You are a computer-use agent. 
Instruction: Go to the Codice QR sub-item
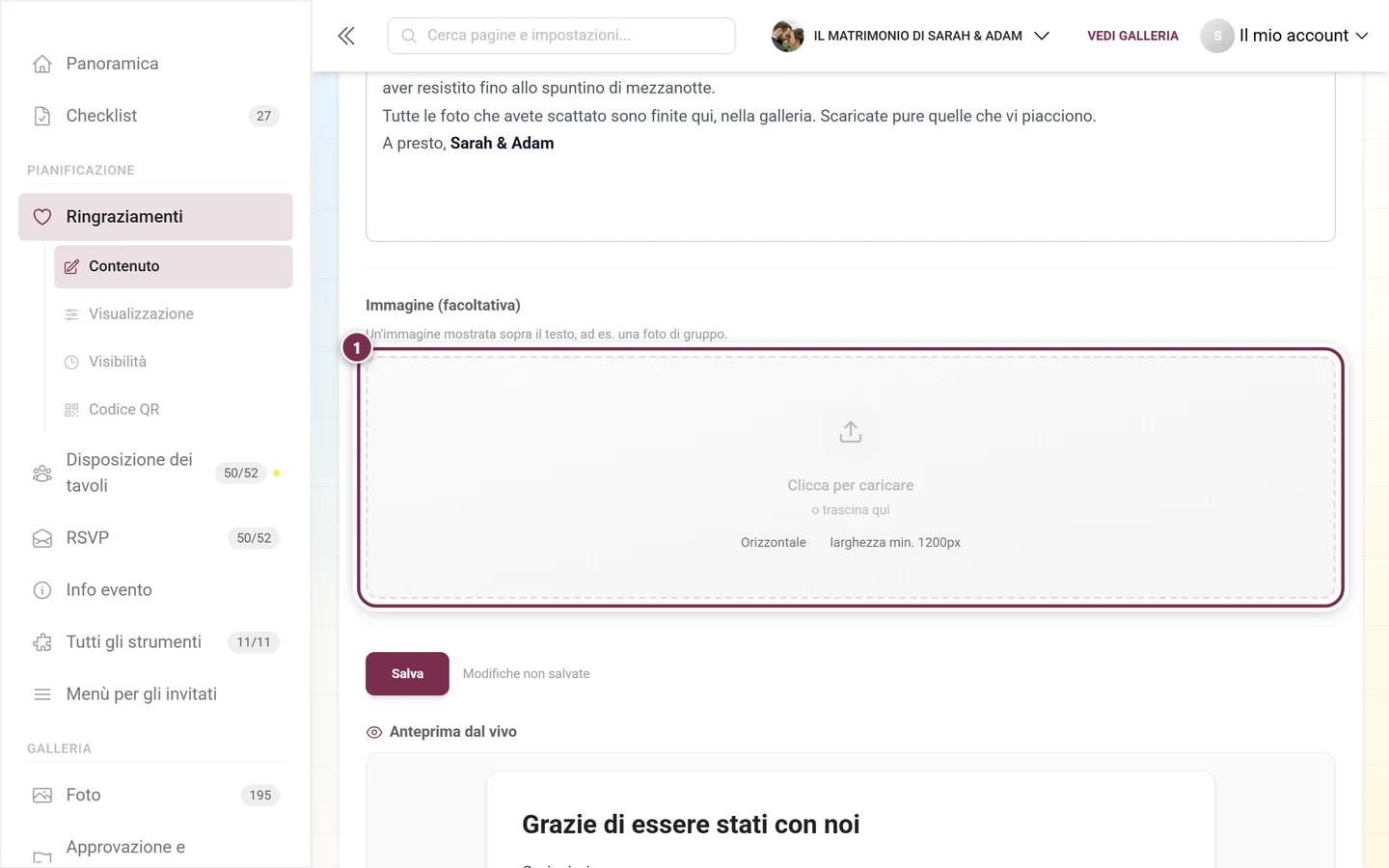(x=174, y=410)
